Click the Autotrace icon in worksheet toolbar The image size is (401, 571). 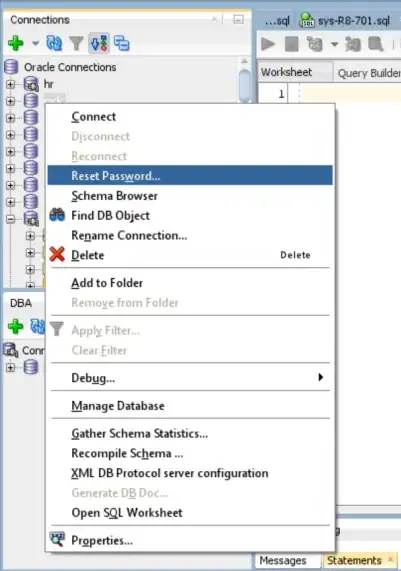353,44
